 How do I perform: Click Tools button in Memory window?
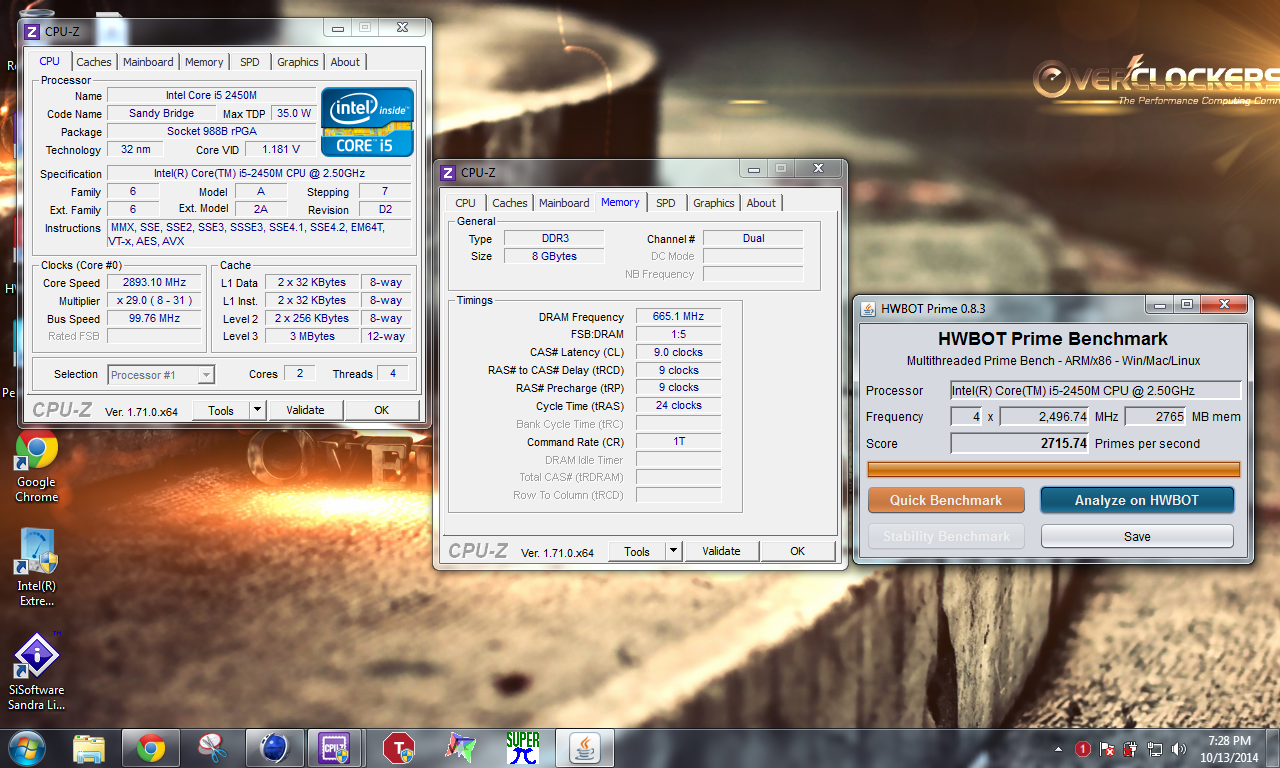pyautogui.click(x=637, y=551)
